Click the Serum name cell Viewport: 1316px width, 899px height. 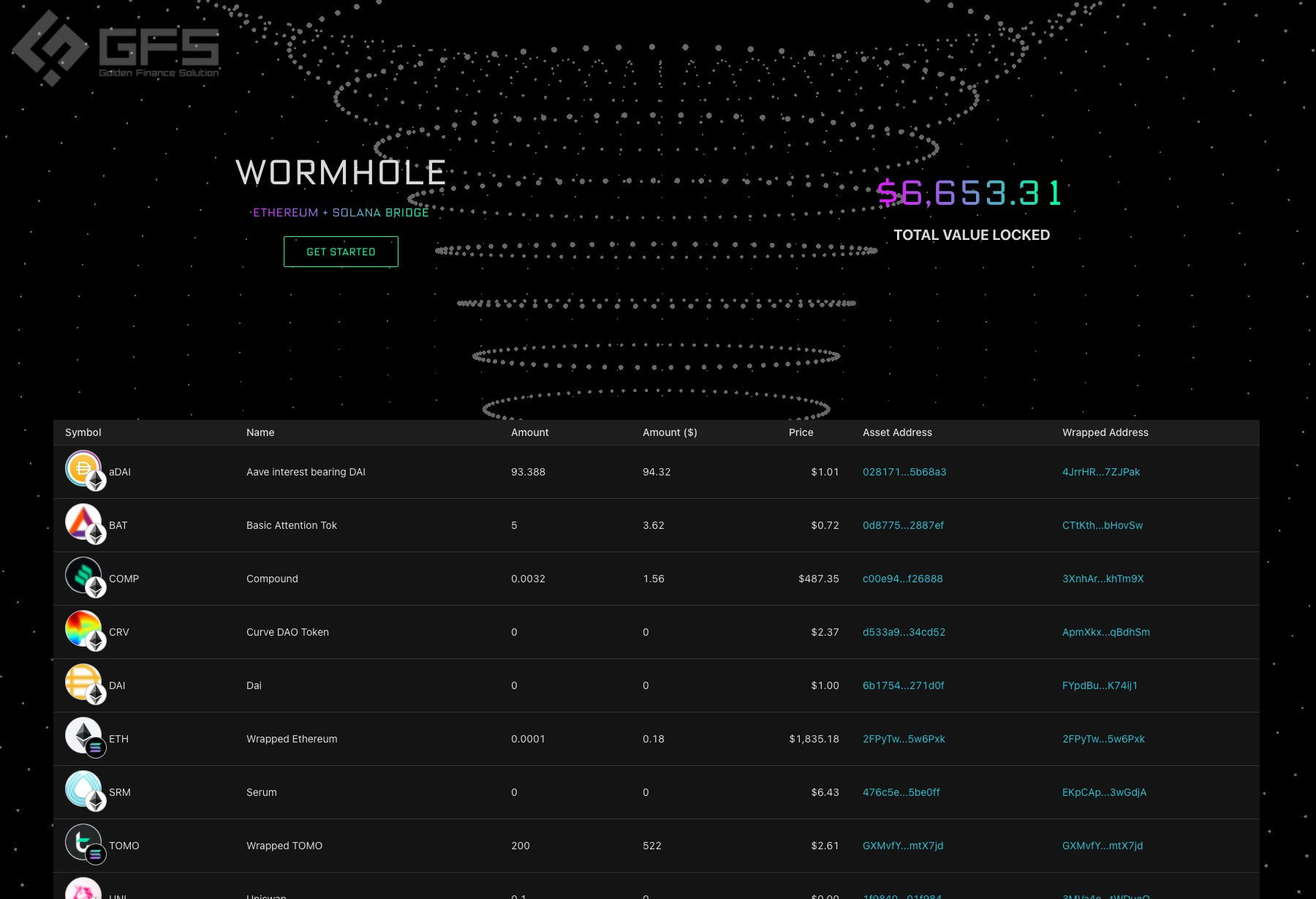[x=262, y=792]
